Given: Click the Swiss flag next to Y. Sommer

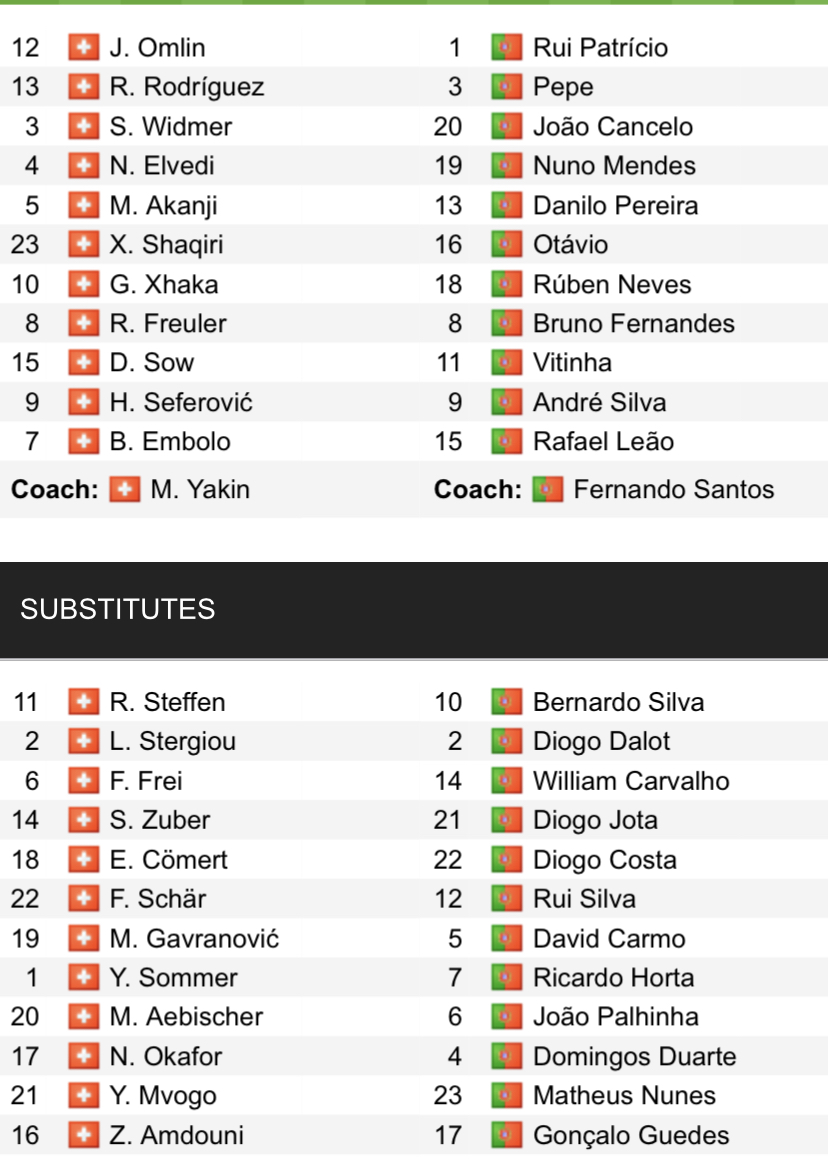Looking at the screenshot, I should [x=83, y=977].
